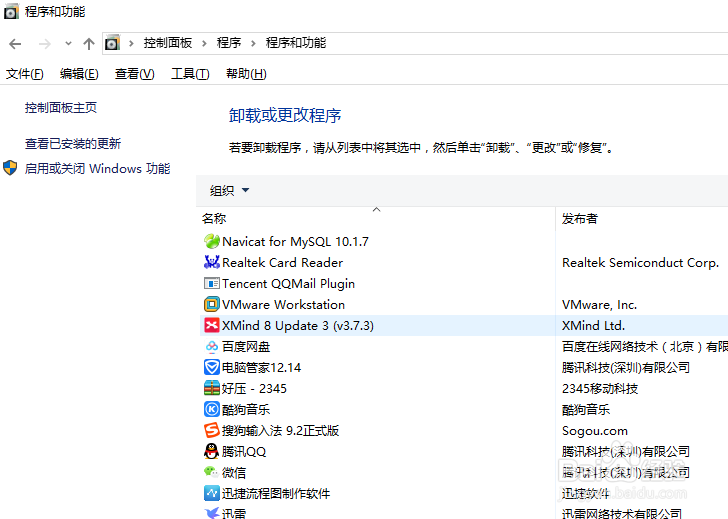Select 搜狗输入法 9.2正式版 entry
Image resolution: width=728 pixels, height=519 pixels.
pyautogui.click(x=280, y=430)
